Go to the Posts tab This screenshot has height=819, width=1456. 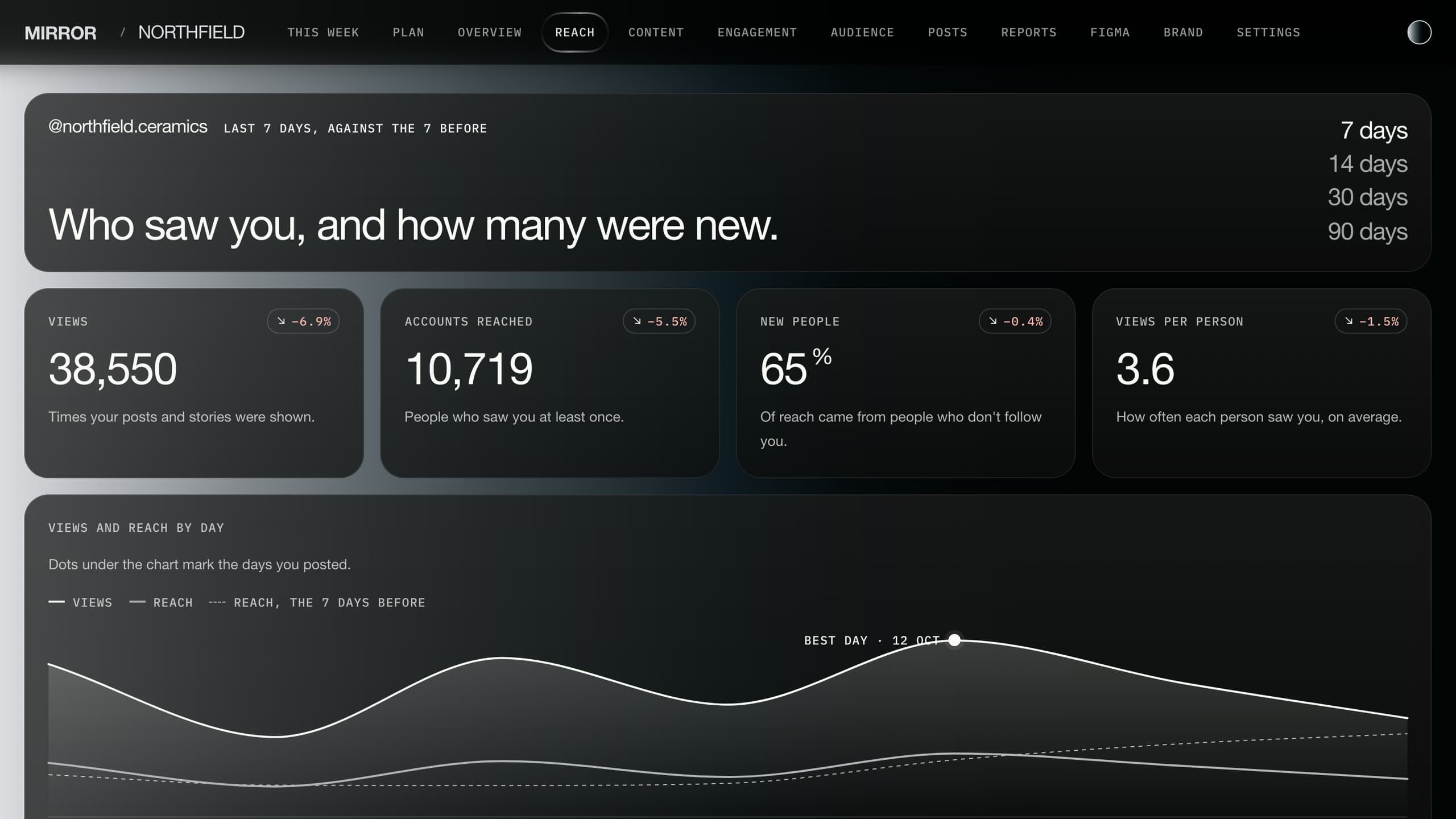[948, 32]
